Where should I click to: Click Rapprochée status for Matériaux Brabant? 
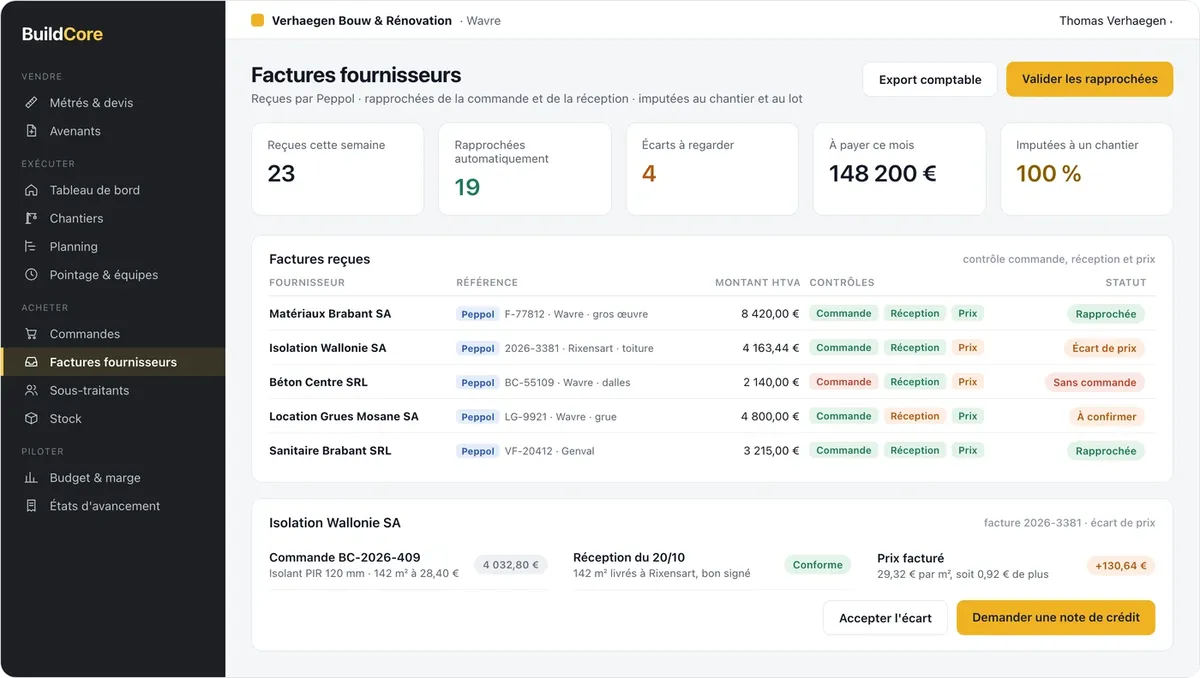(x=1106, y=314)
